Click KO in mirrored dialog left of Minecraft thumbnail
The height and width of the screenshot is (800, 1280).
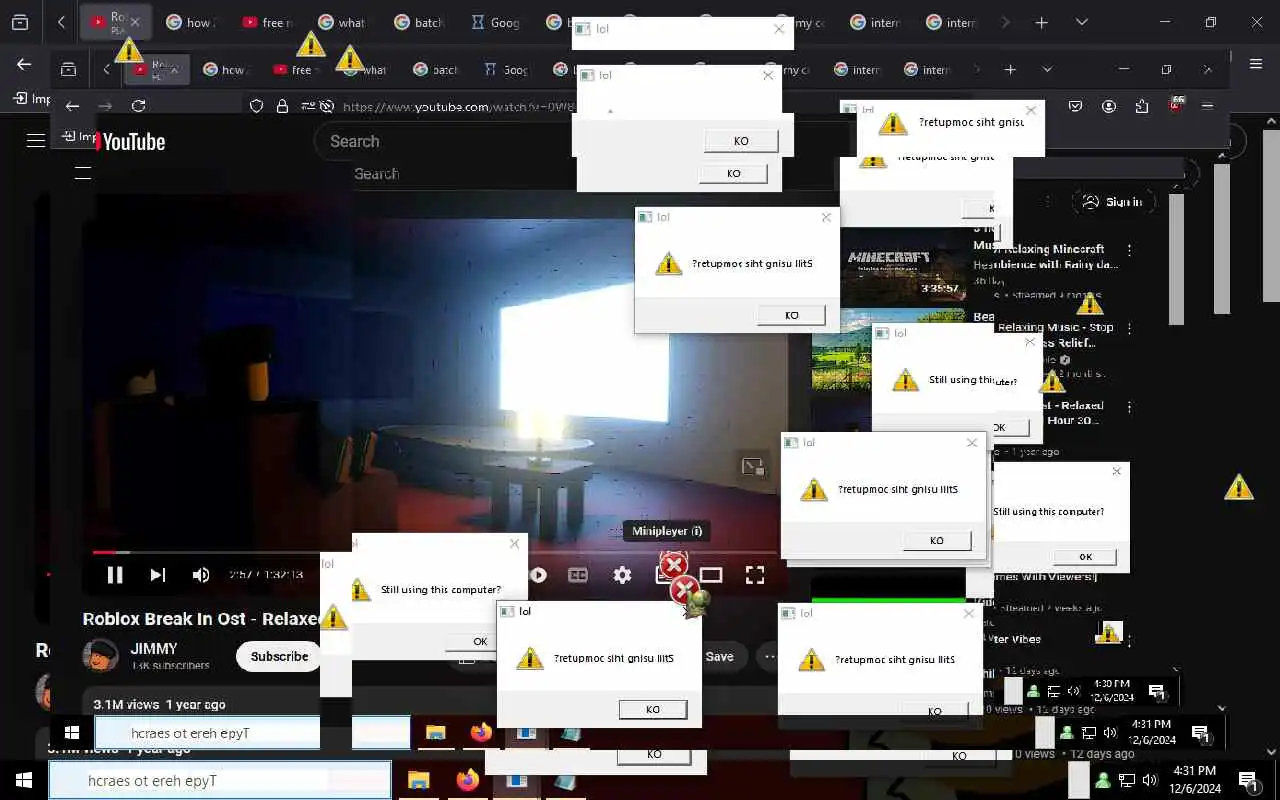coord(791,315)
